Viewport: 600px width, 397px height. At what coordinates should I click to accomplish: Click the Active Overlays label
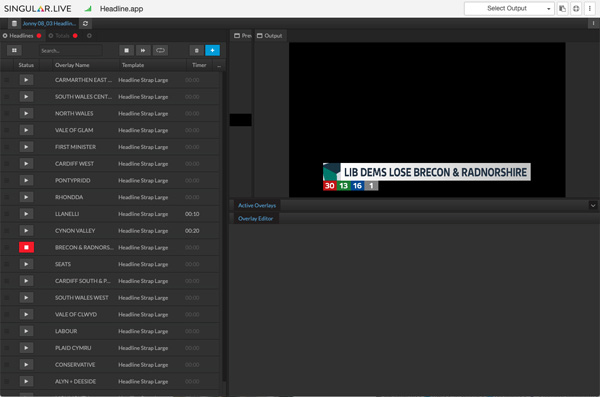[257, 206]
